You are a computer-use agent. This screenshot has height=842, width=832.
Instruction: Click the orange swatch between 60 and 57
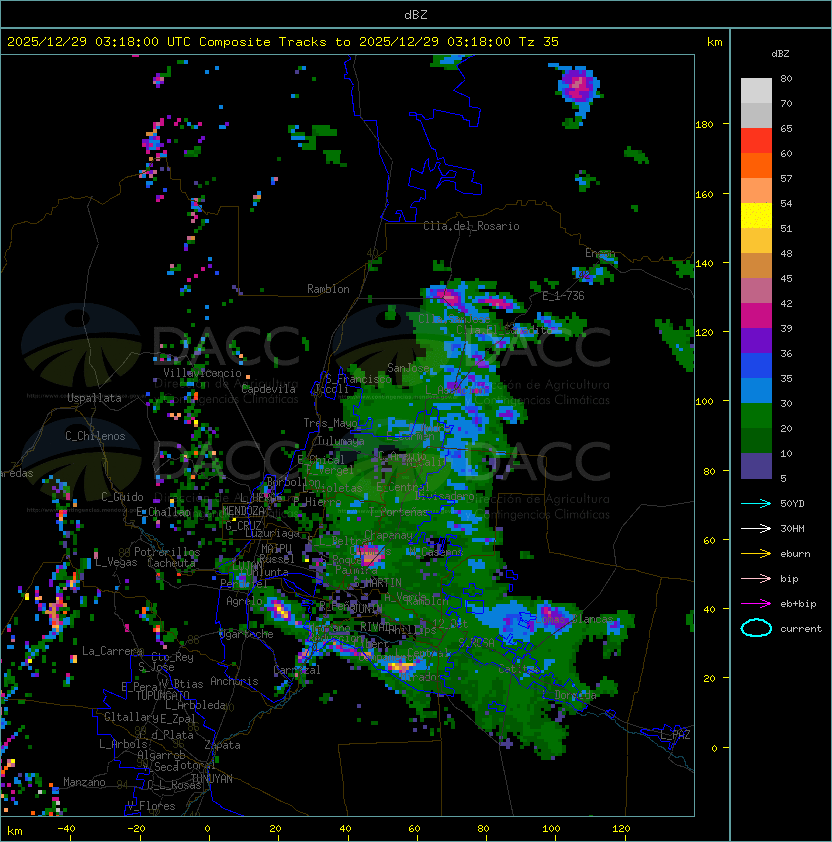pos(756,165)
